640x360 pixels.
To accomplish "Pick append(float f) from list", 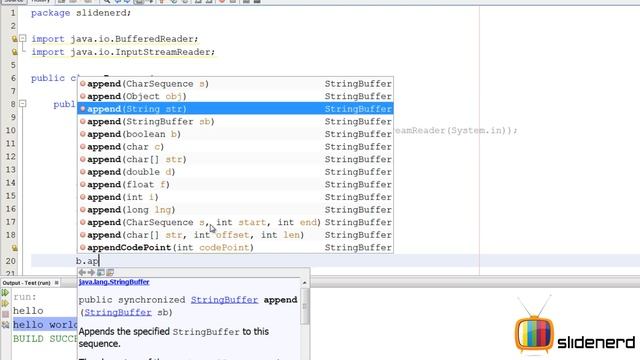I will 236,184.
